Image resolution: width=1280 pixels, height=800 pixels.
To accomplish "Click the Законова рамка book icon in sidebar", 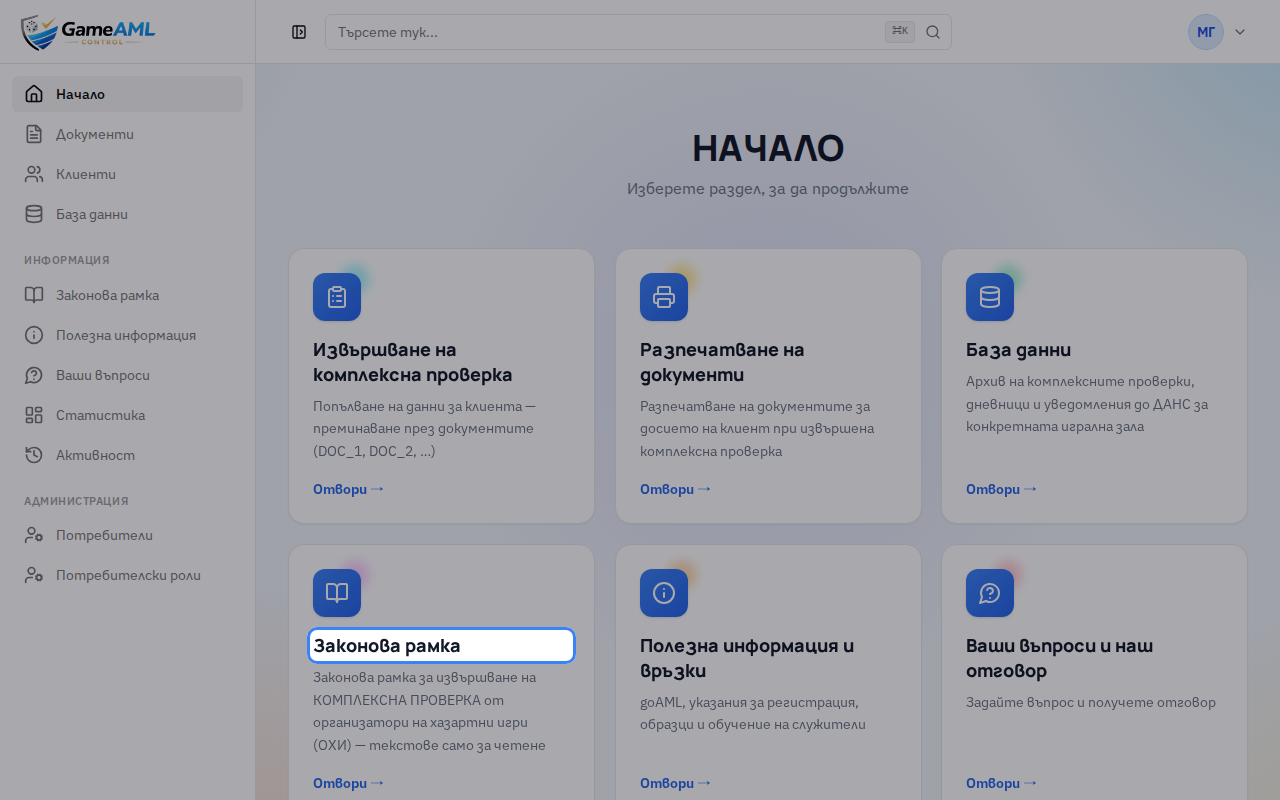I will [x=34, y=295].
